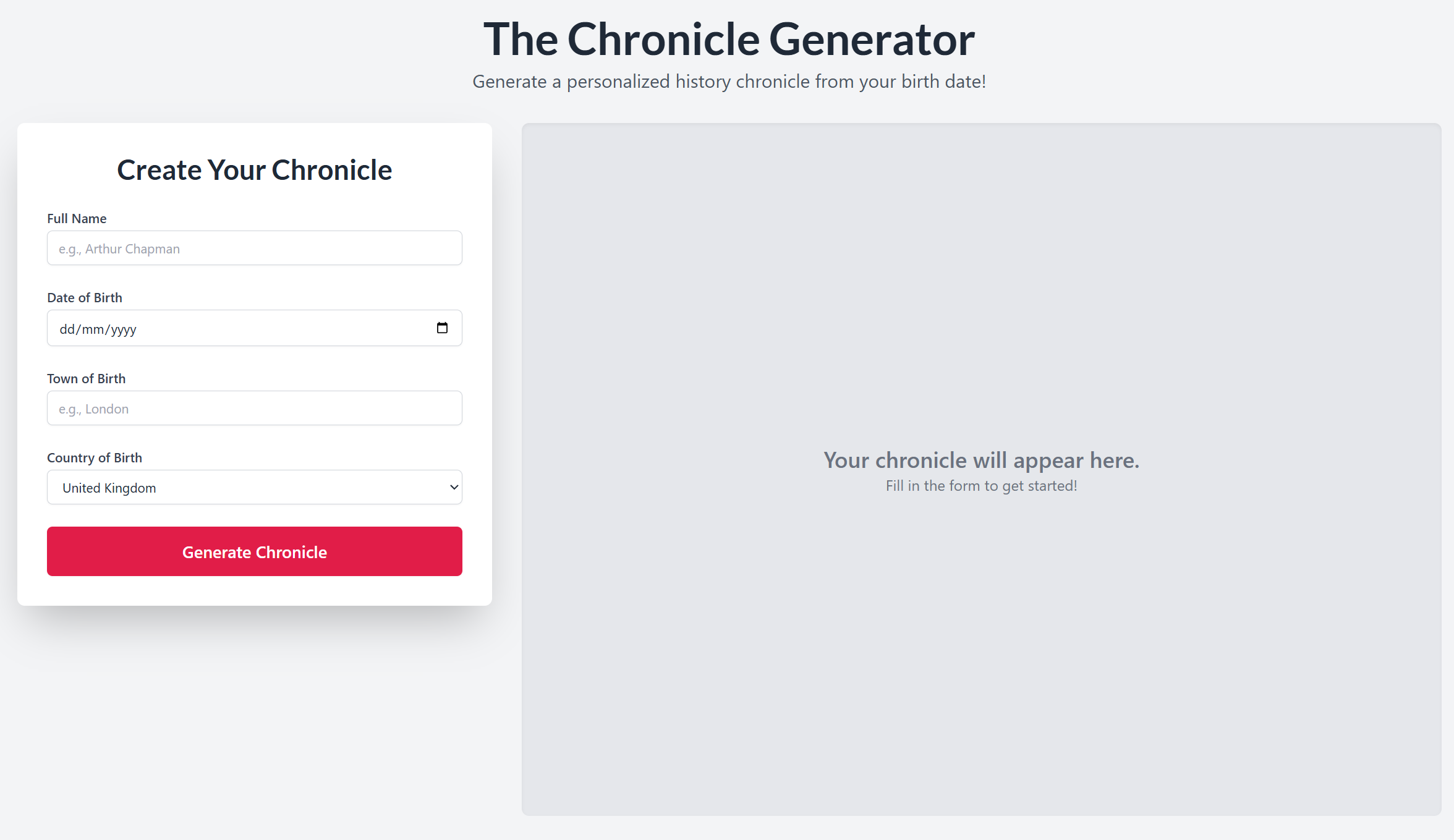Open the United Kingdom country selector
The width and height of the screenshot is (1454, 840).
click(x=254, y=487)
